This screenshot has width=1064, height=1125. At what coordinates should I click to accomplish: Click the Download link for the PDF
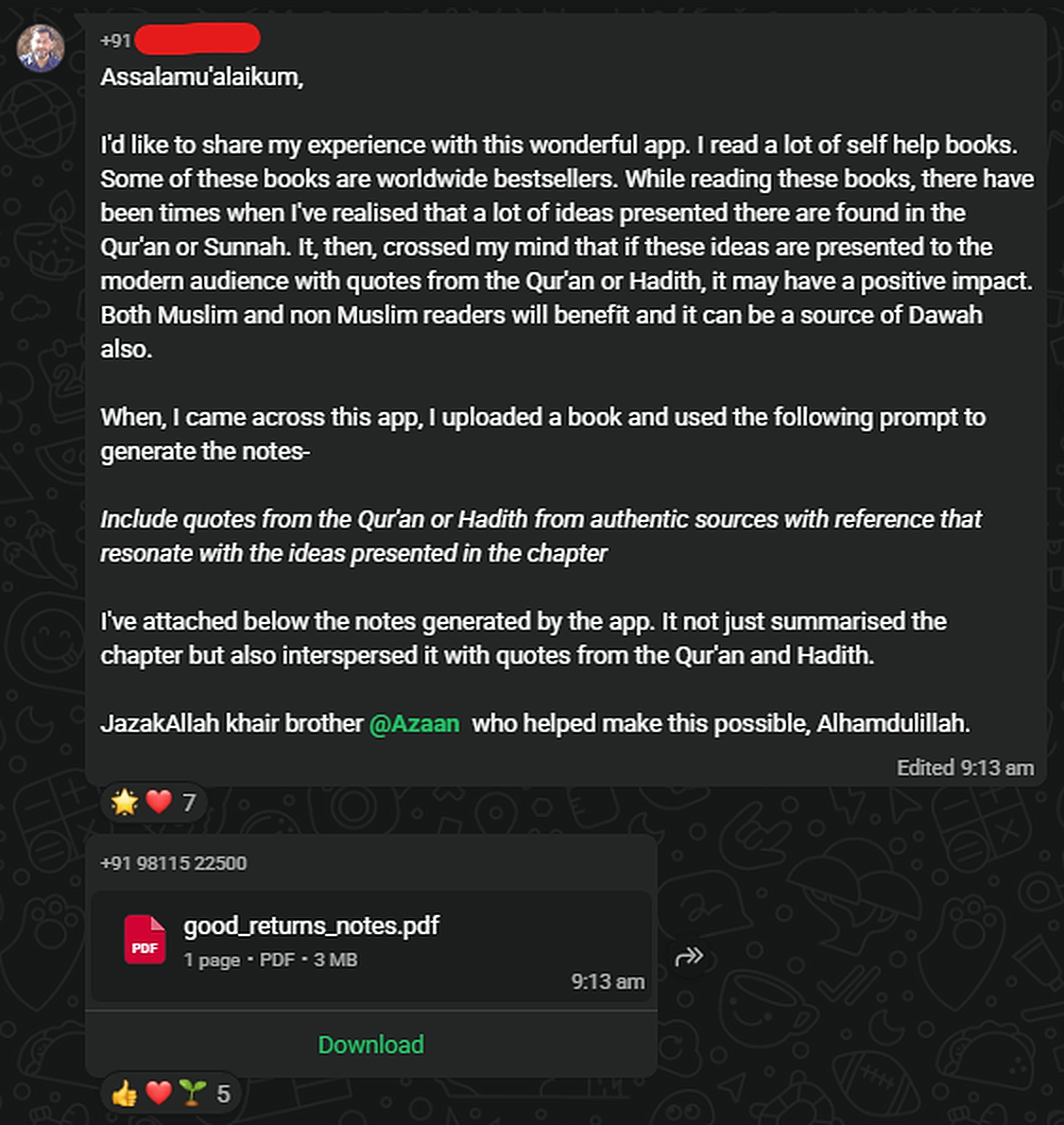[x=370, y=1045]
